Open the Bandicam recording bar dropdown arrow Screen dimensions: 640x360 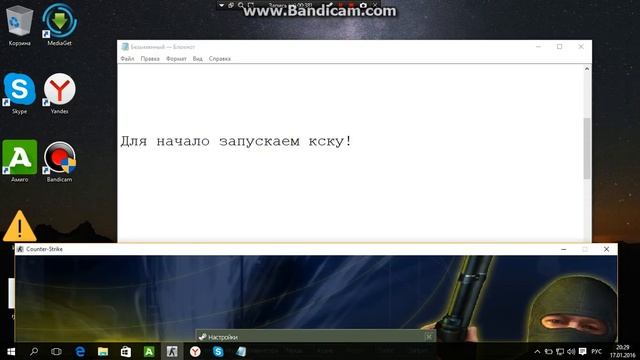(221, 5)
